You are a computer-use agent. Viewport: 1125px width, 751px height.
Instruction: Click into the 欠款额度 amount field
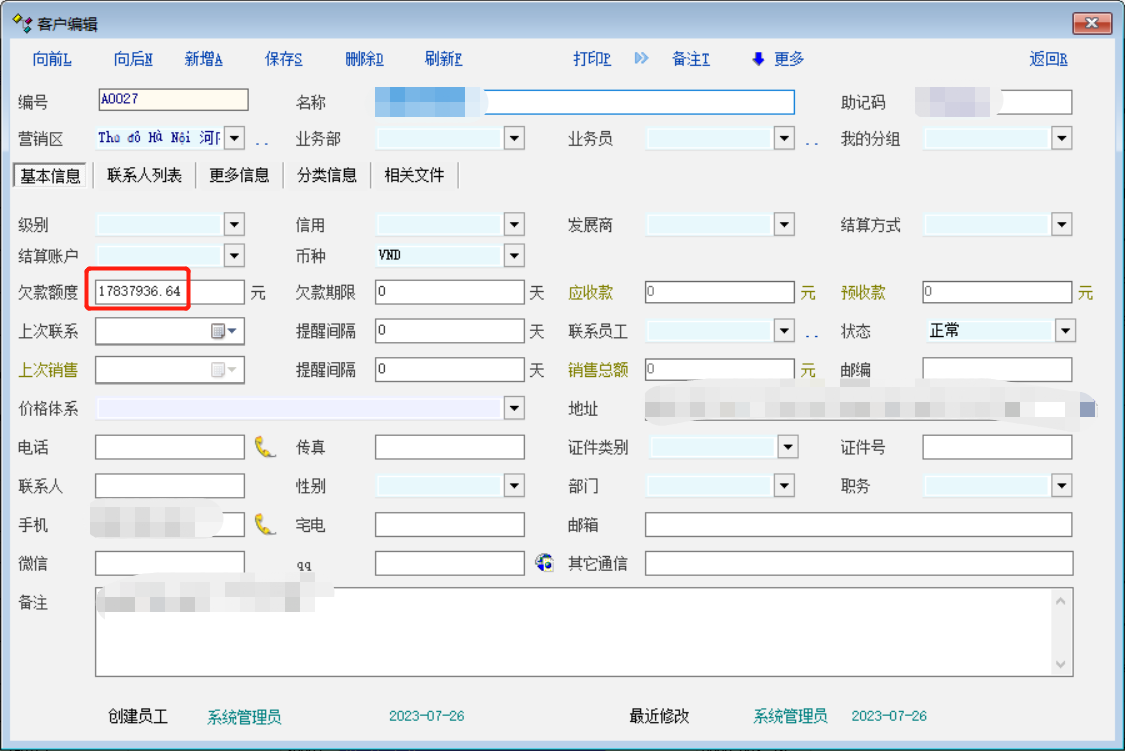coord(168,292)
